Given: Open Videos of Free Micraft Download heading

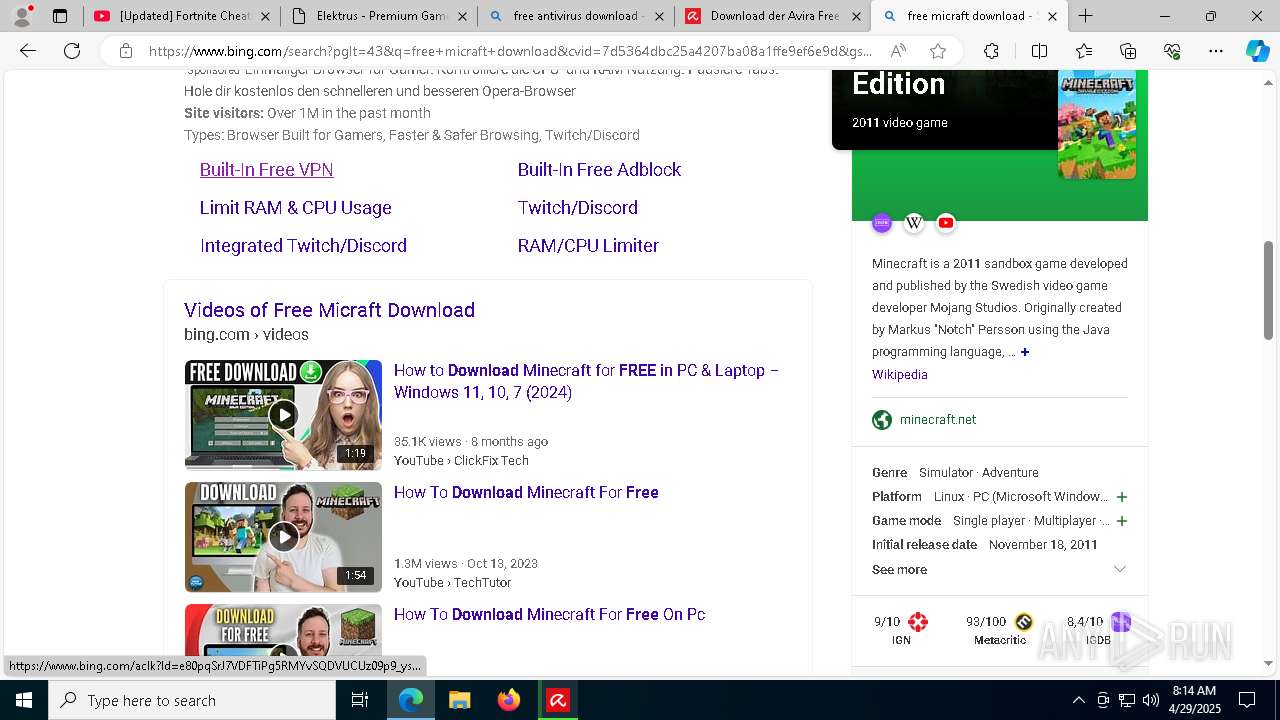Looking at the screenshot, I should (329, 310).
